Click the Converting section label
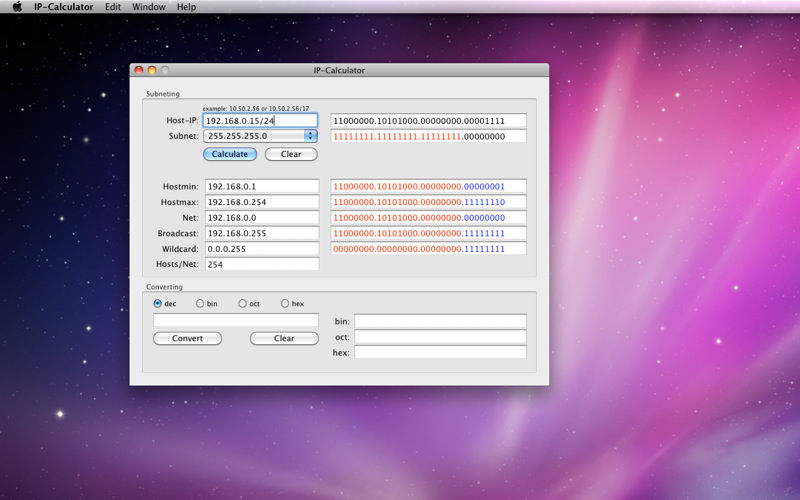The image size is (800, 500). pos(164,287)
